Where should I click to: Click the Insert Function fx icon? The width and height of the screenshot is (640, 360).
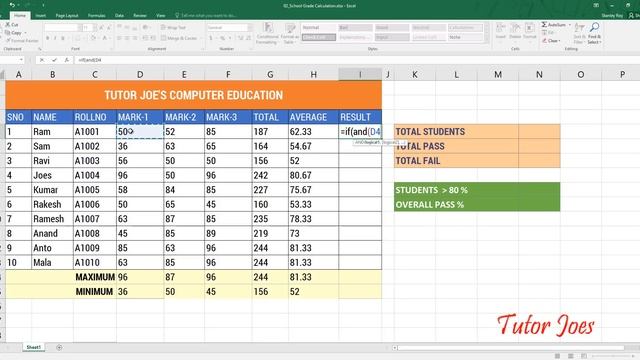67,60
